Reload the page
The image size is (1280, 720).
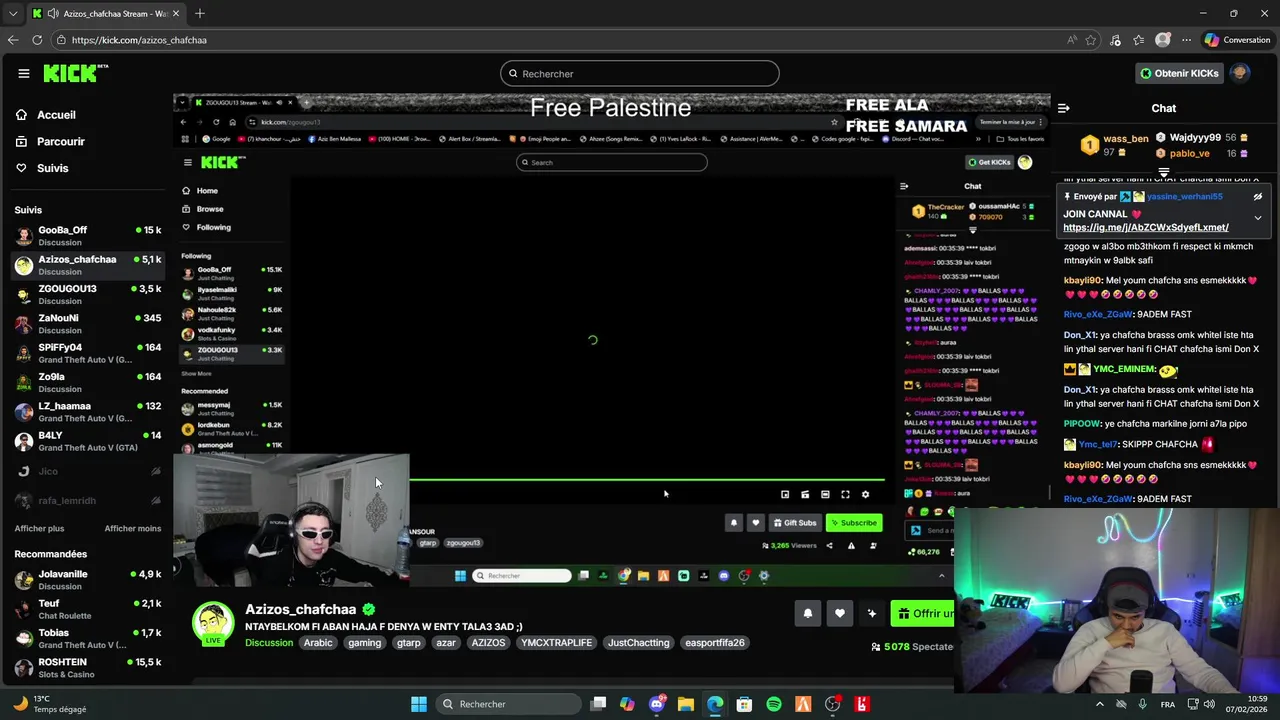pos(37,40)
